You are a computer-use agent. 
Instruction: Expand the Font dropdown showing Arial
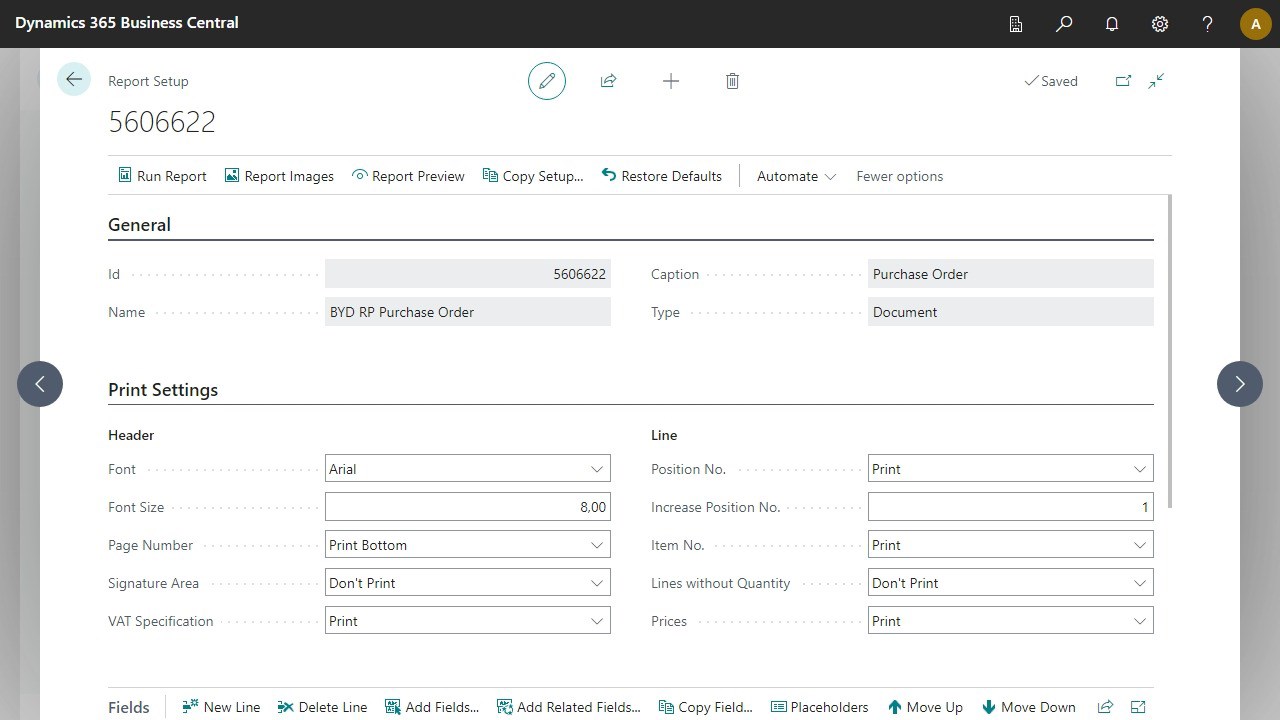[x=467, y=469]
